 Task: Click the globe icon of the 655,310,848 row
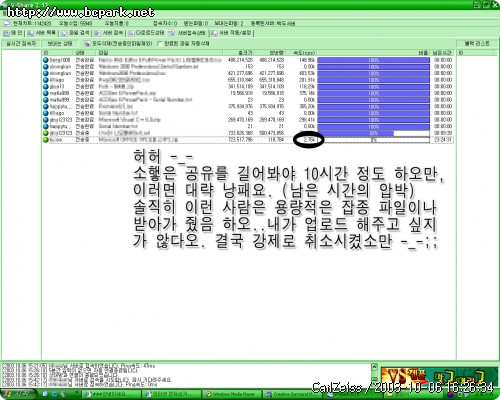46,80
